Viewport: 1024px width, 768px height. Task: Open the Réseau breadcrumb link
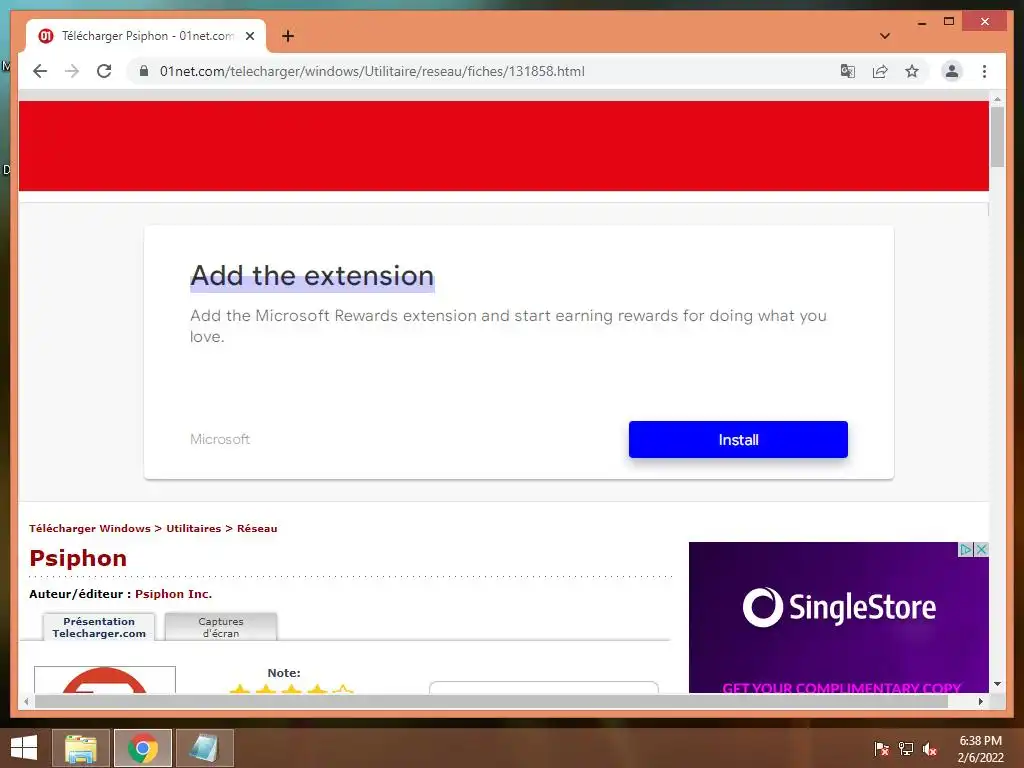[257, 528]
